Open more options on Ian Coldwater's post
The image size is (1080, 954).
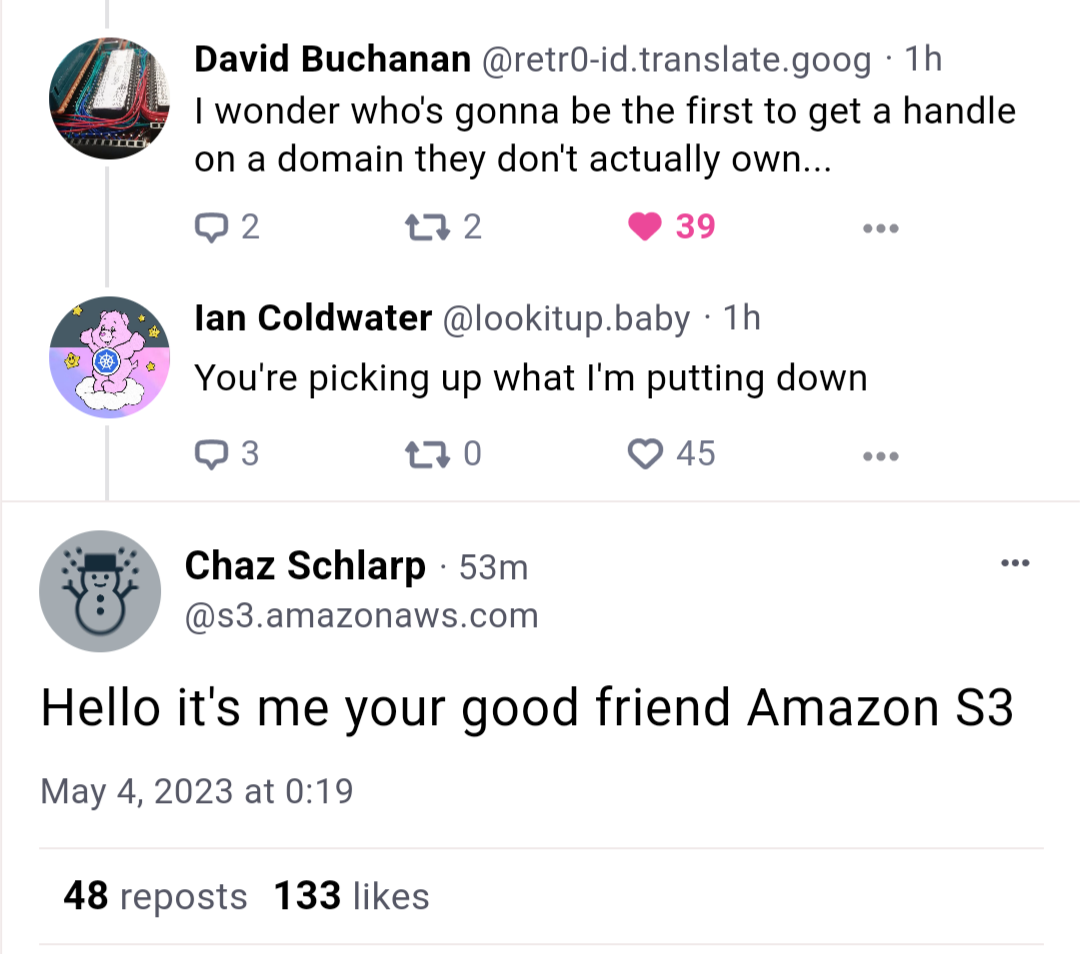click(880, 456)
